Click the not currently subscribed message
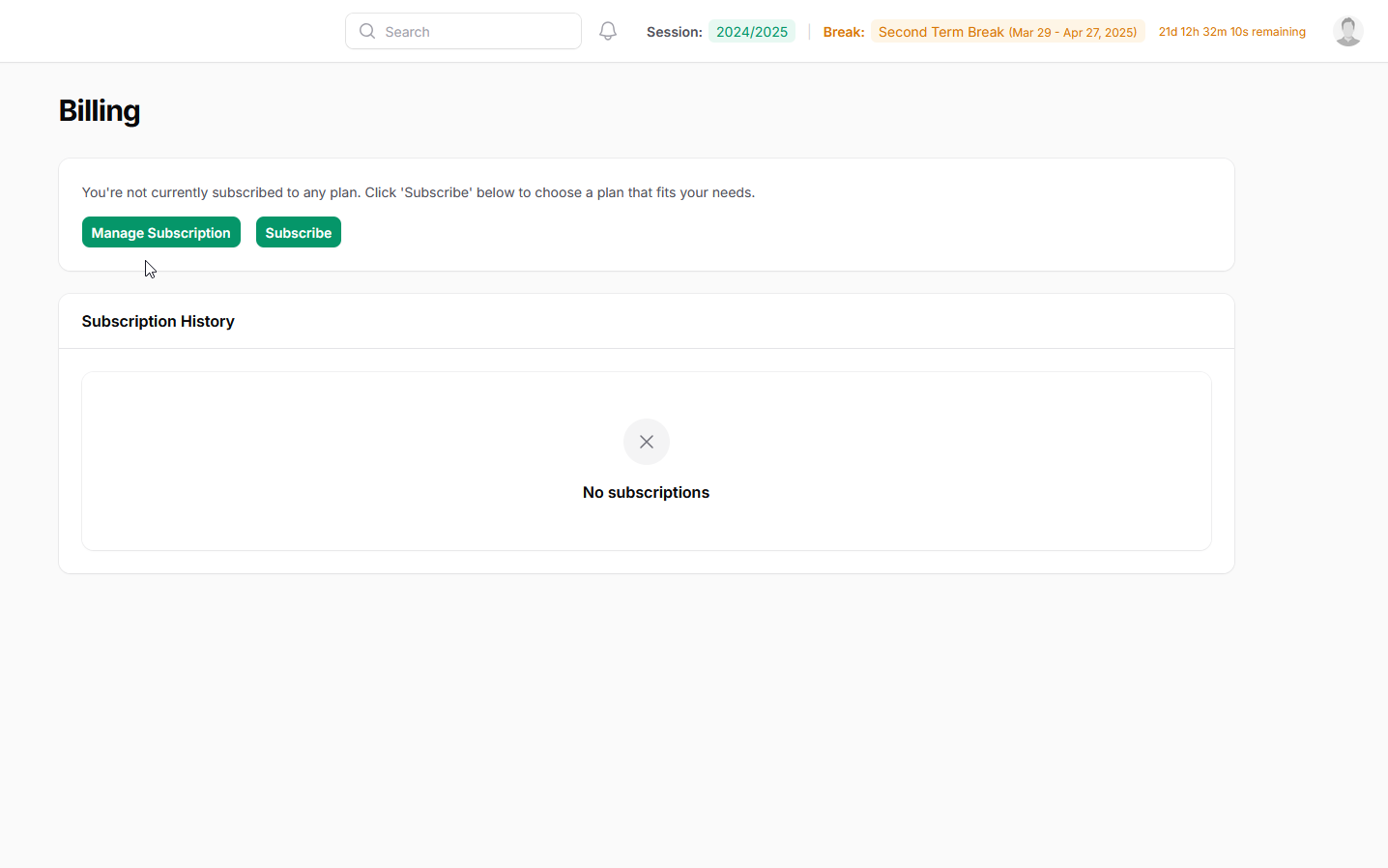This screenshot has height=868, width=1388. [x=418, y=192]
